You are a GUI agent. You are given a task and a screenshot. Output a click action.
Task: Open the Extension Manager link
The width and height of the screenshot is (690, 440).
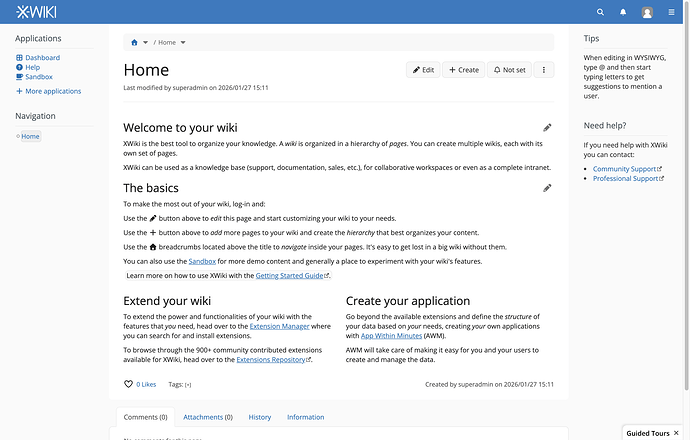[x=279, y=326]
